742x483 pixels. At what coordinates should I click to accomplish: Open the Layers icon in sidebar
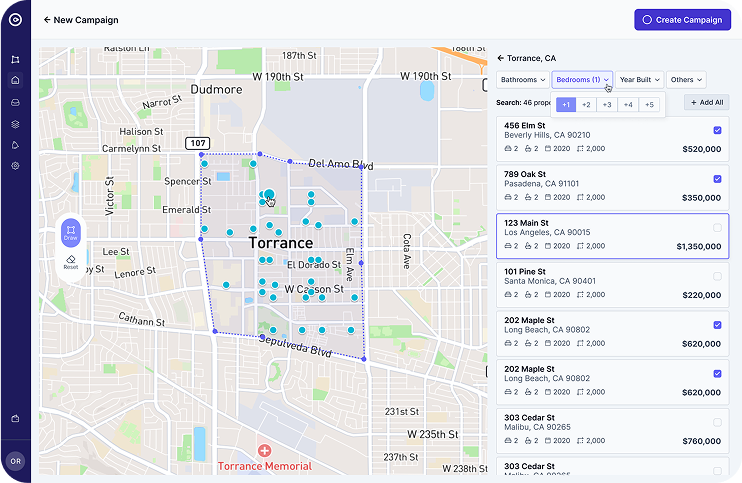[x=15, y=124]
